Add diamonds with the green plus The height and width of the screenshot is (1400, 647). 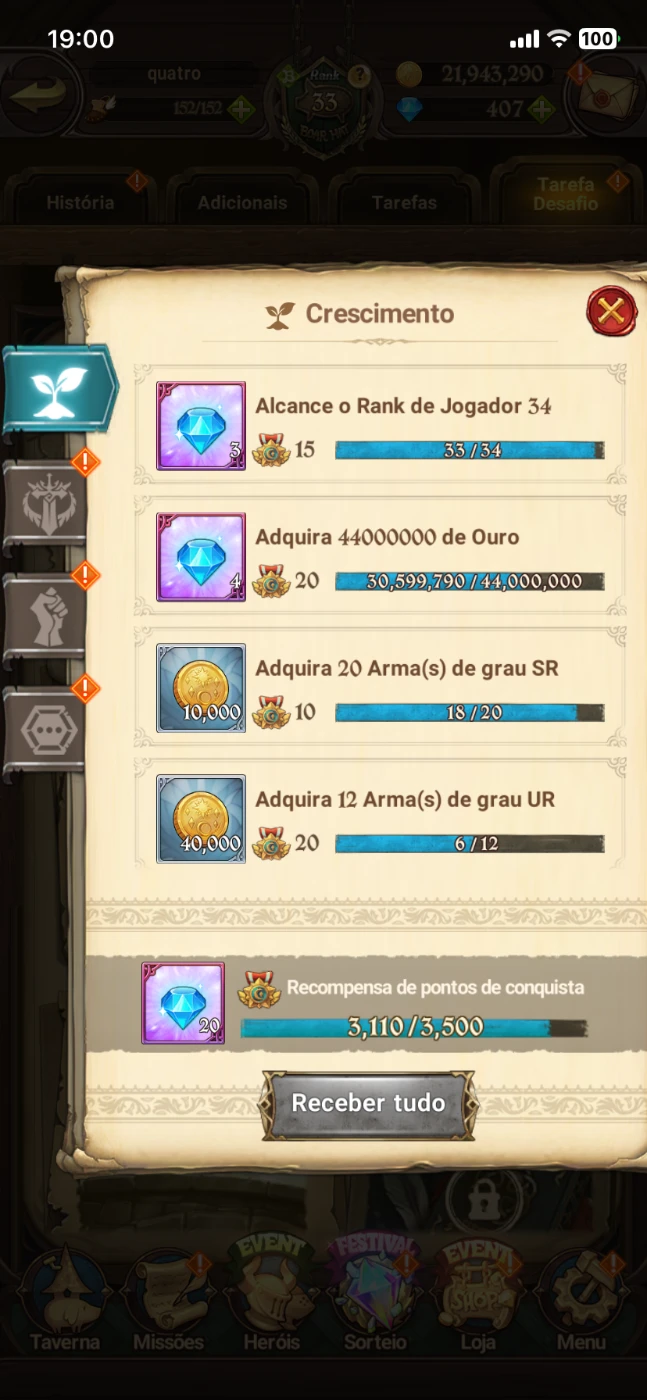pyautogui.click(x=542, y=108)
